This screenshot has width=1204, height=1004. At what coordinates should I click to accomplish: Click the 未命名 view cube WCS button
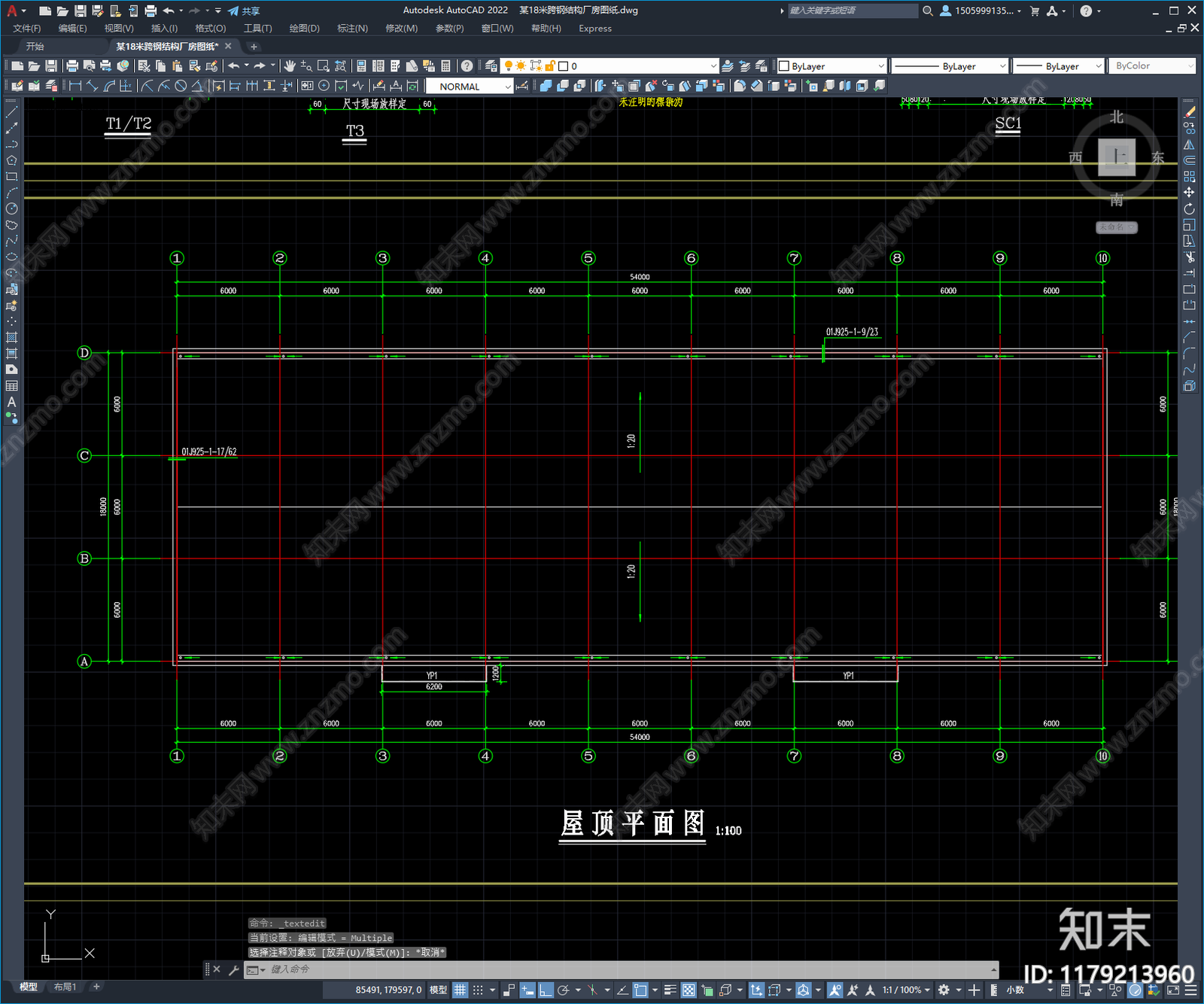(1116, 227)
